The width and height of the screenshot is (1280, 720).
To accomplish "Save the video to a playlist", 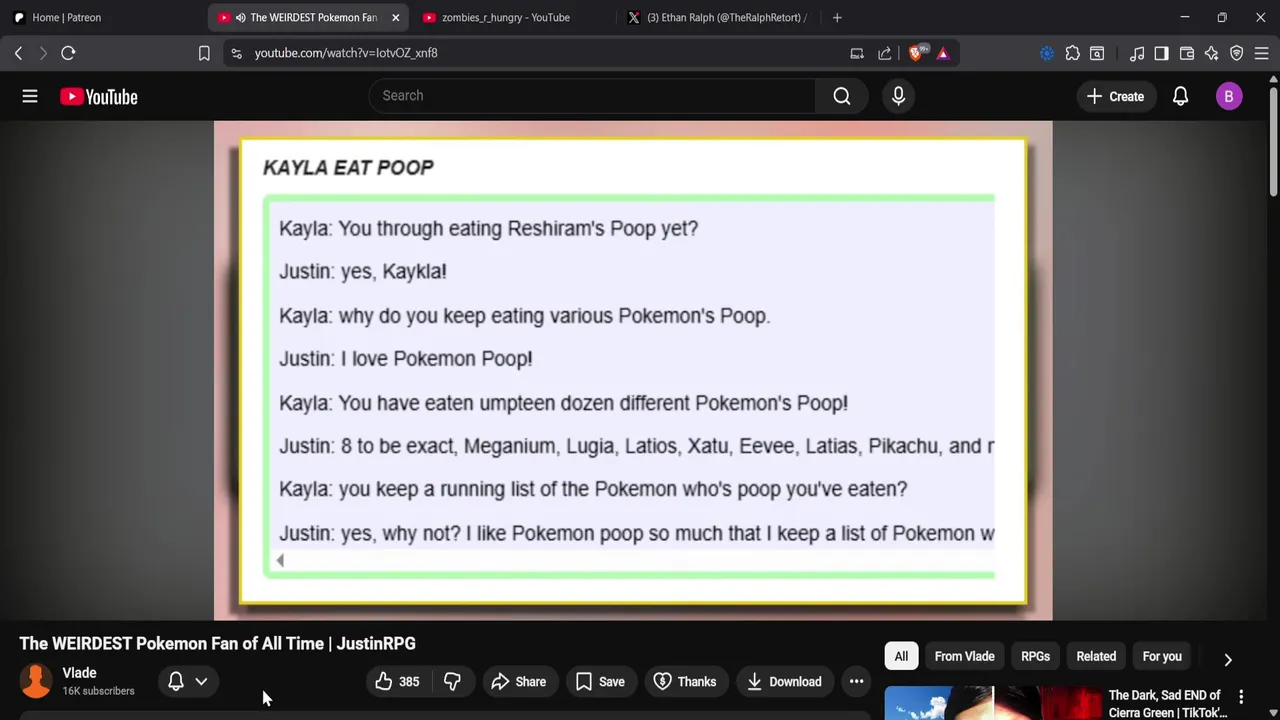I will pos(600,682).
